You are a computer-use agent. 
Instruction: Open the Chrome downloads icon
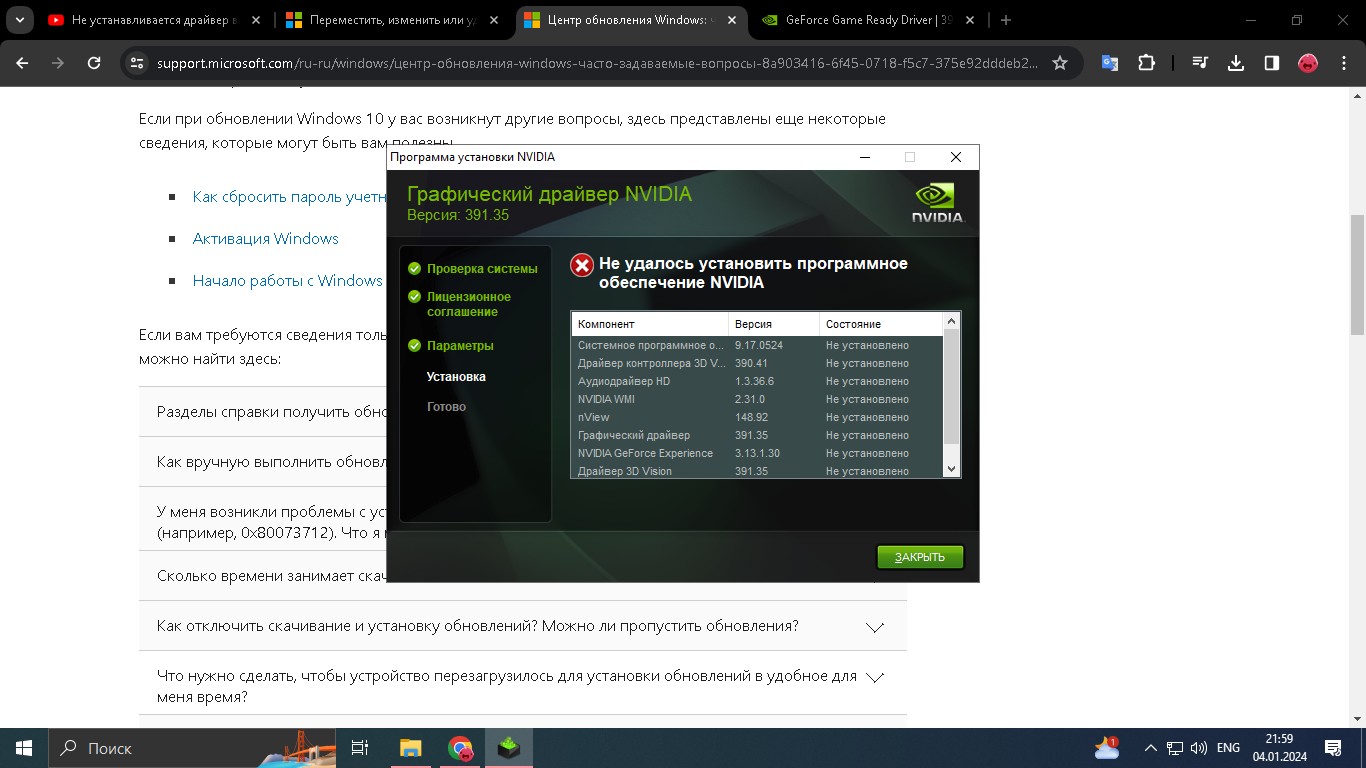1236,63
